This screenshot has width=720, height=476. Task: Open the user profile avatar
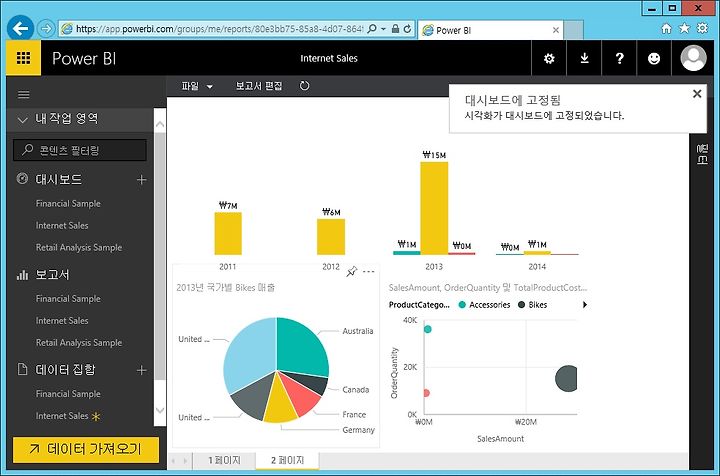693,58
